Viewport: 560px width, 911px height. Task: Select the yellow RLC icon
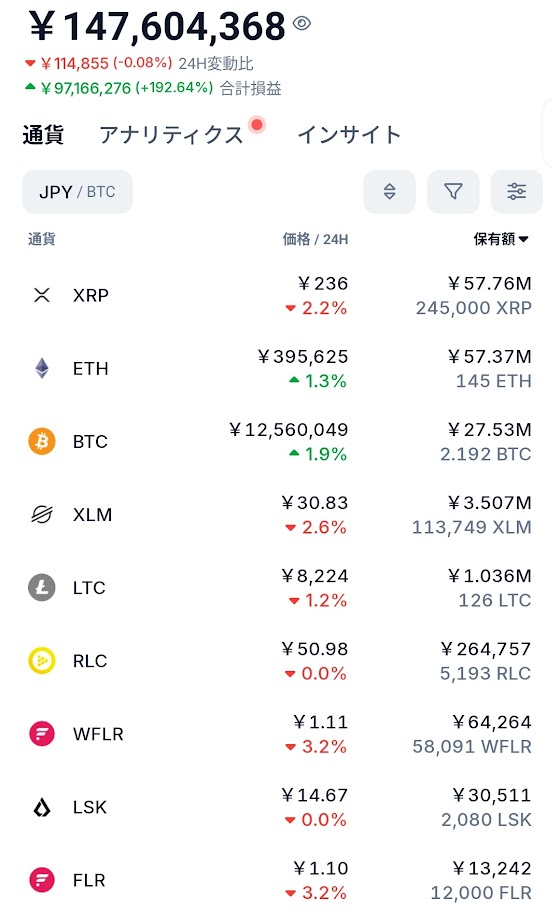click(42, 661)
